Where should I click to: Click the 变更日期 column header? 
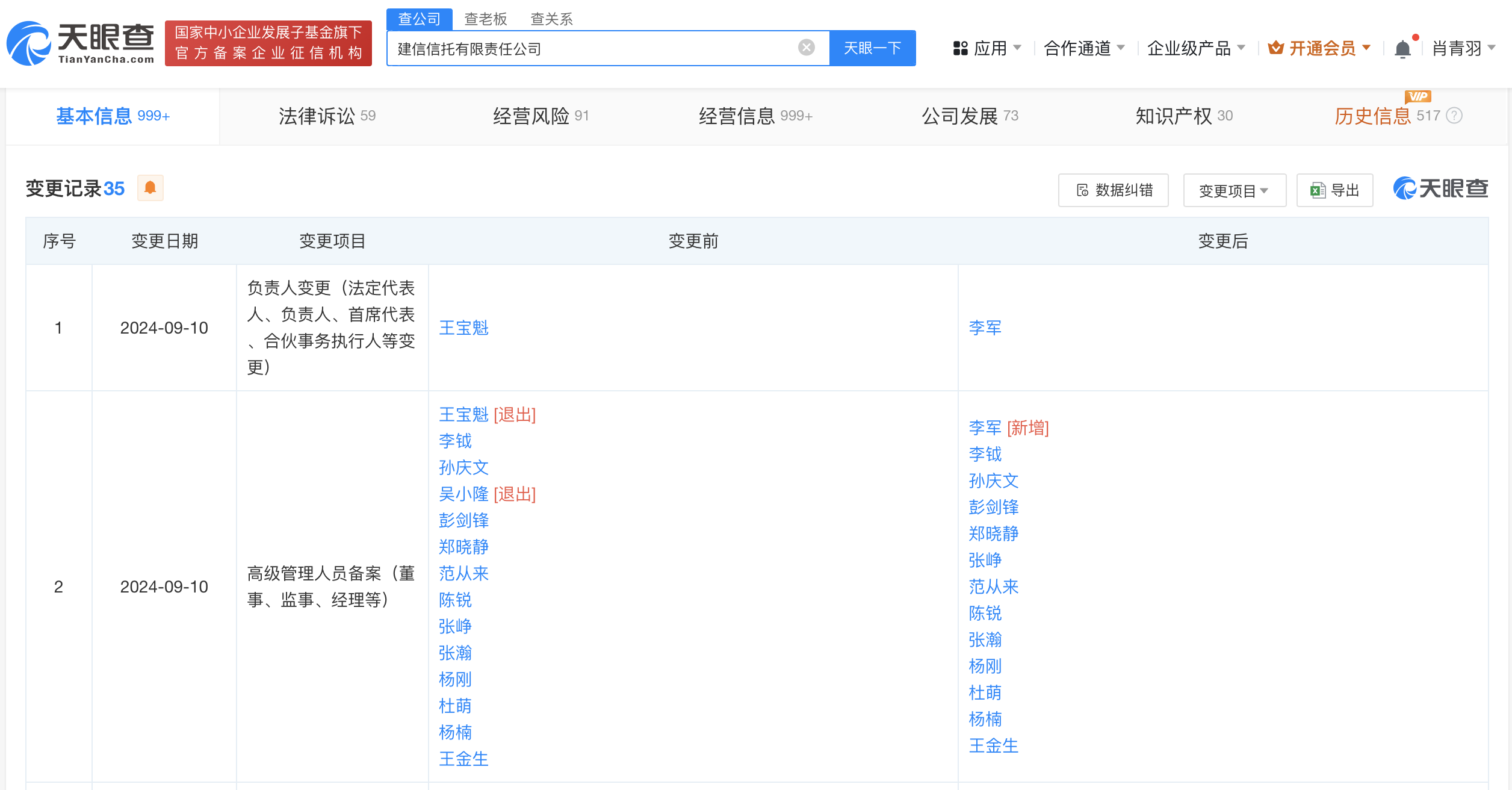tap(164, 241)
